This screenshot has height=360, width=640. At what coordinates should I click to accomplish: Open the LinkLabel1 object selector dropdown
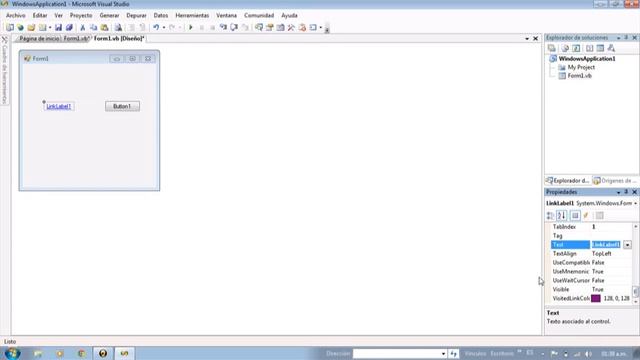tap(636, 203)
